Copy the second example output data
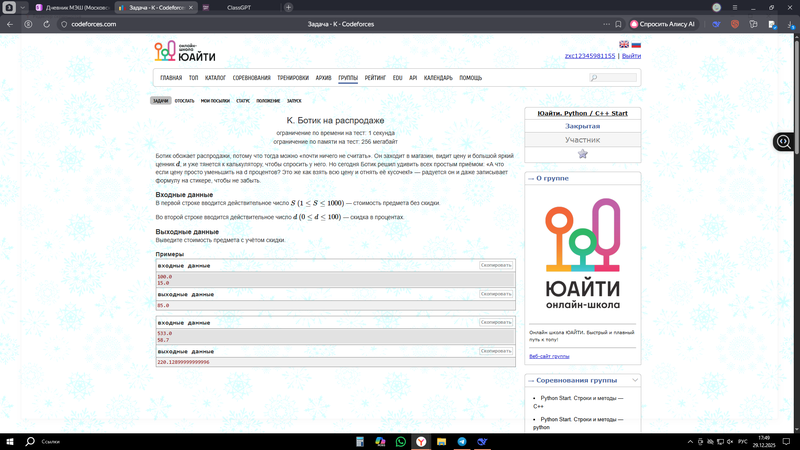 (496, 351)
